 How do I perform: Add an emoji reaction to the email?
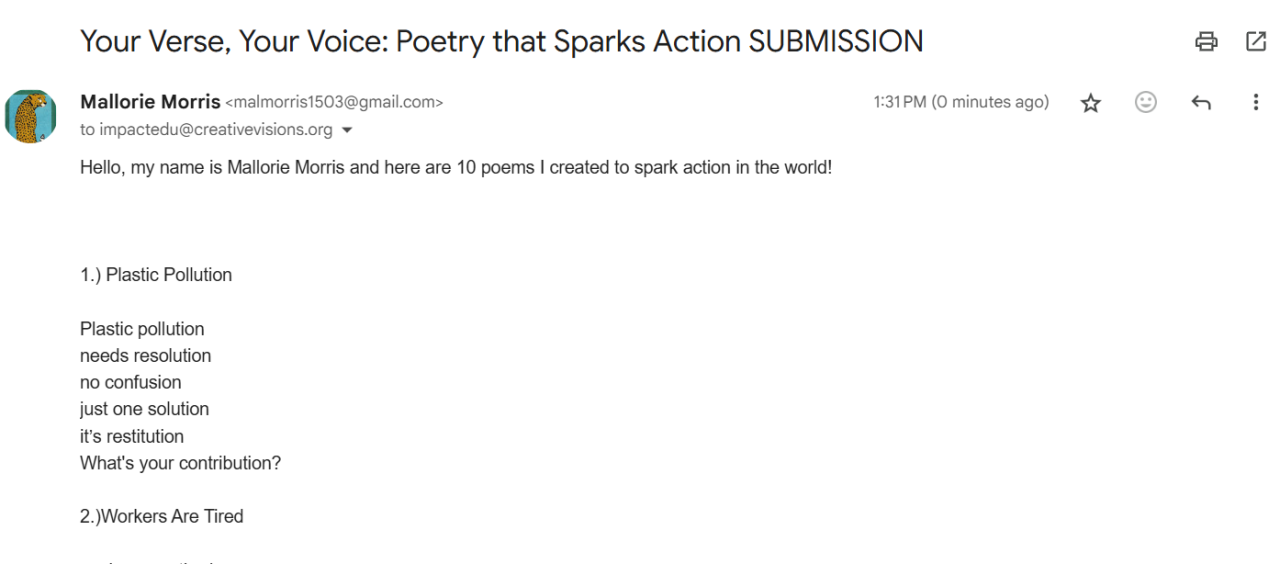[x=1146, y=102]
